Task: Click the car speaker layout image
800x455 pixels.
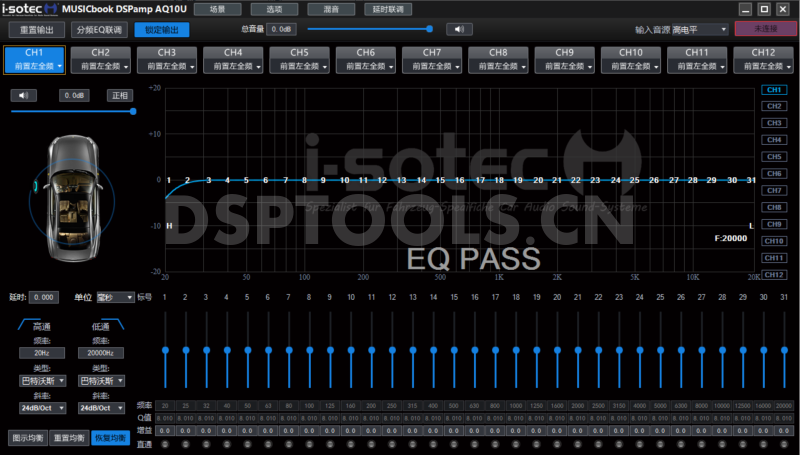Action: coord(72,198)
